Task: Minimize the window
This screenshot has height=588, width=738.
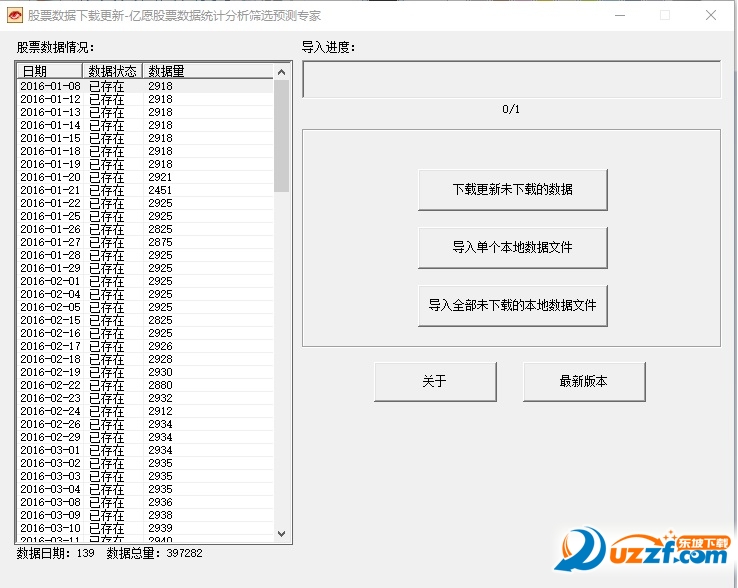Action: pos(620,16)
